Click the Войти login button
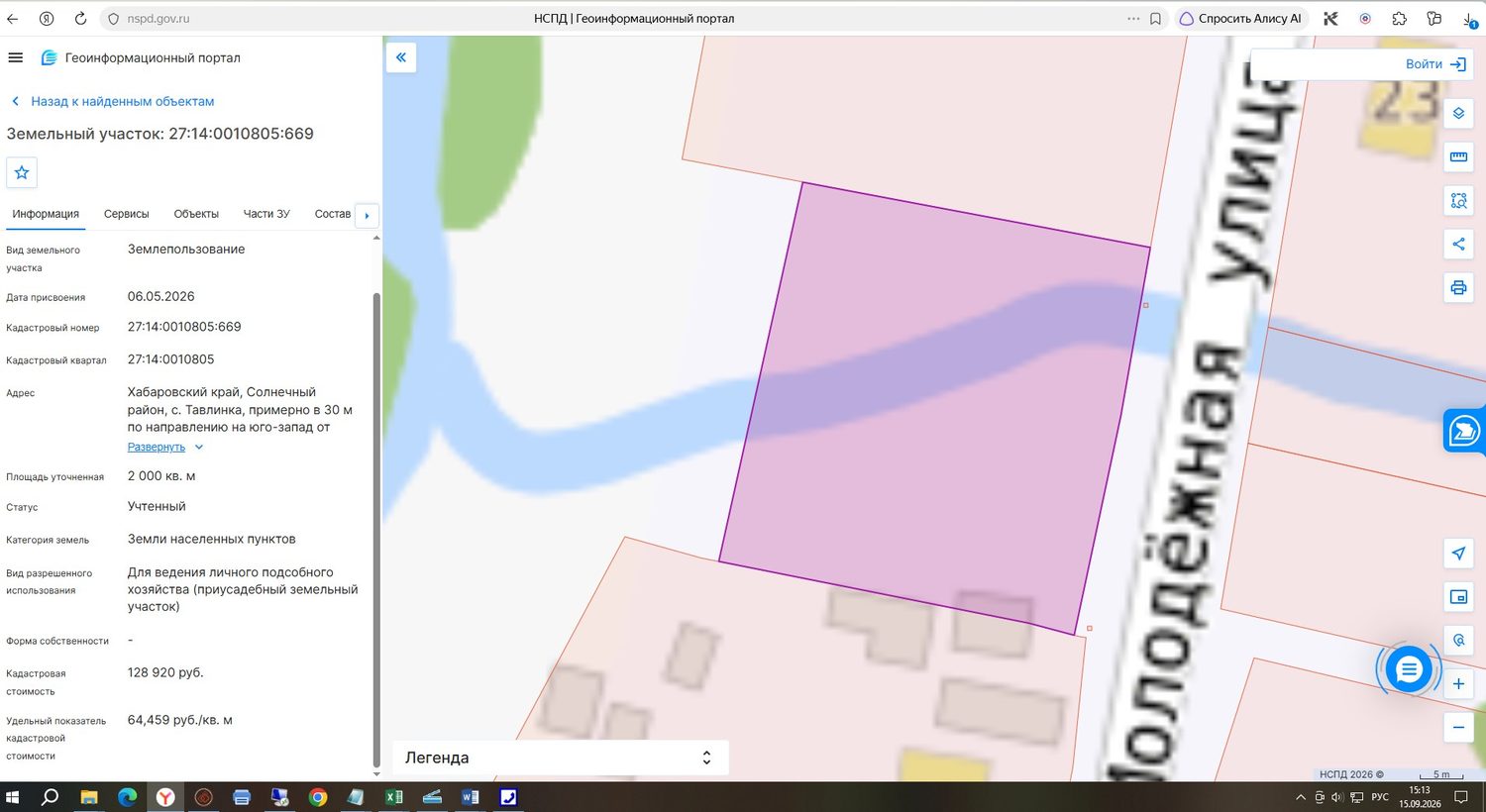Screen dimensions: 1486x812 coord(1435,64)
